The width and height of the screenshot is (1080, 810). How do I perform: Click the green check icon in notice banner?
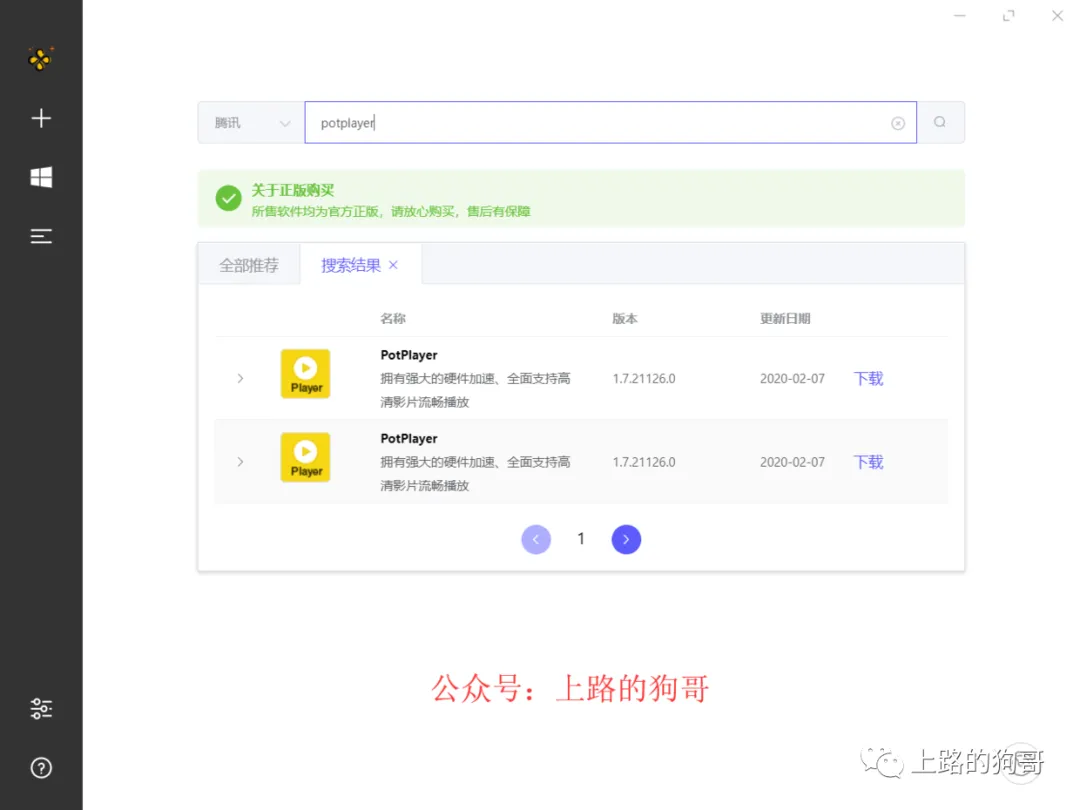click(228, 198)
